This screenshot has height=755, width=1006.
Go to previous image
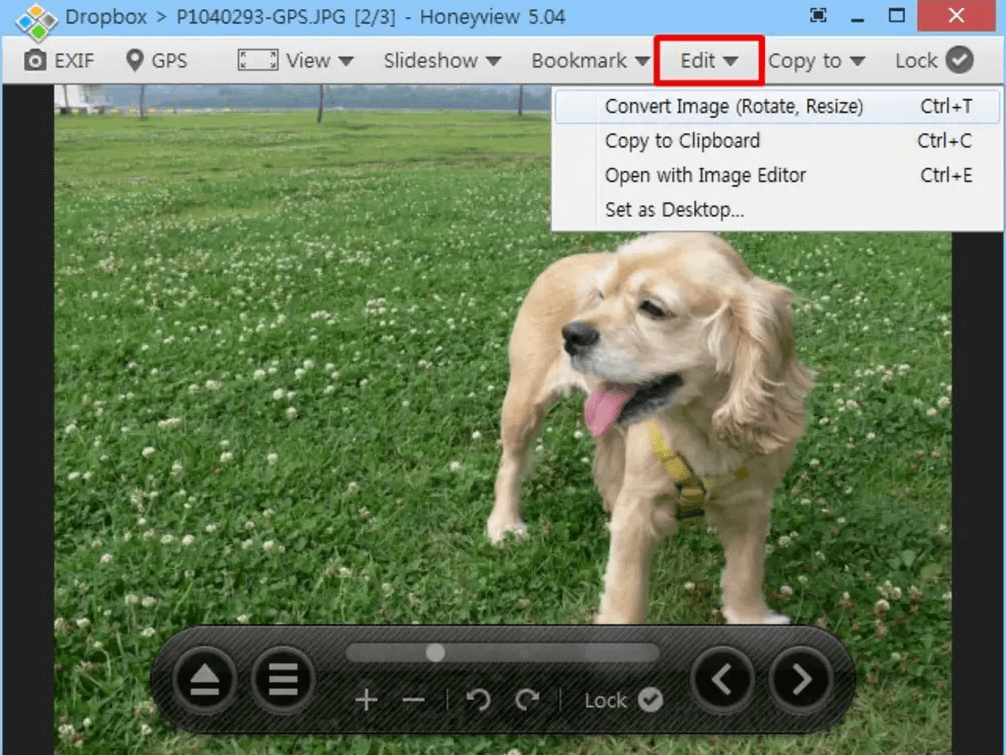722,680
